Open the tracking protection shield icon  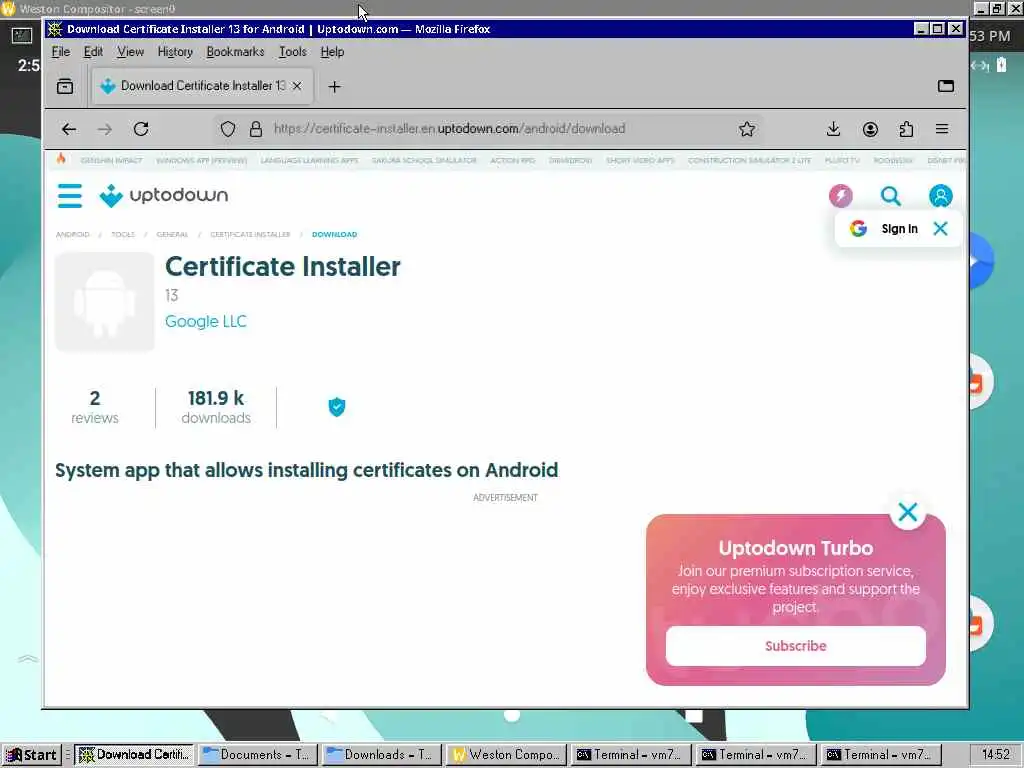coord(227,129)
